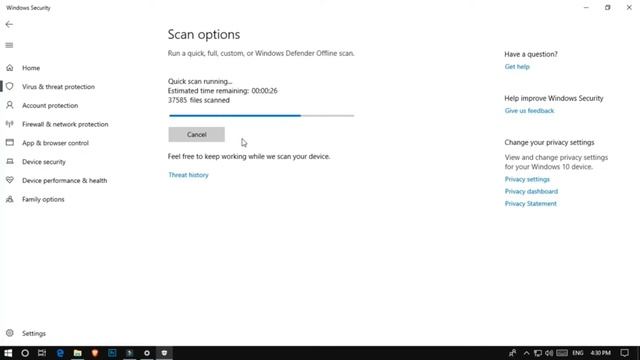This screenshot has width=640, height=360.
Task: Click the 'Scan options' heading
Action: pos(204,35)
